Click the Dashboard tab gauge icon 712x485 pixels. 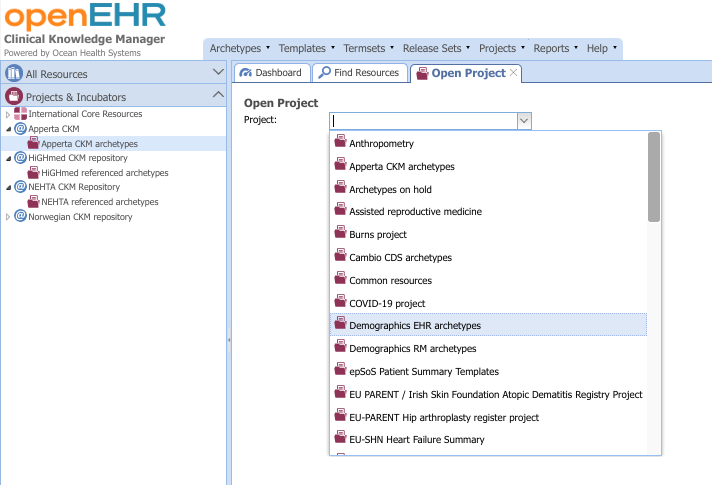point(245,73)
